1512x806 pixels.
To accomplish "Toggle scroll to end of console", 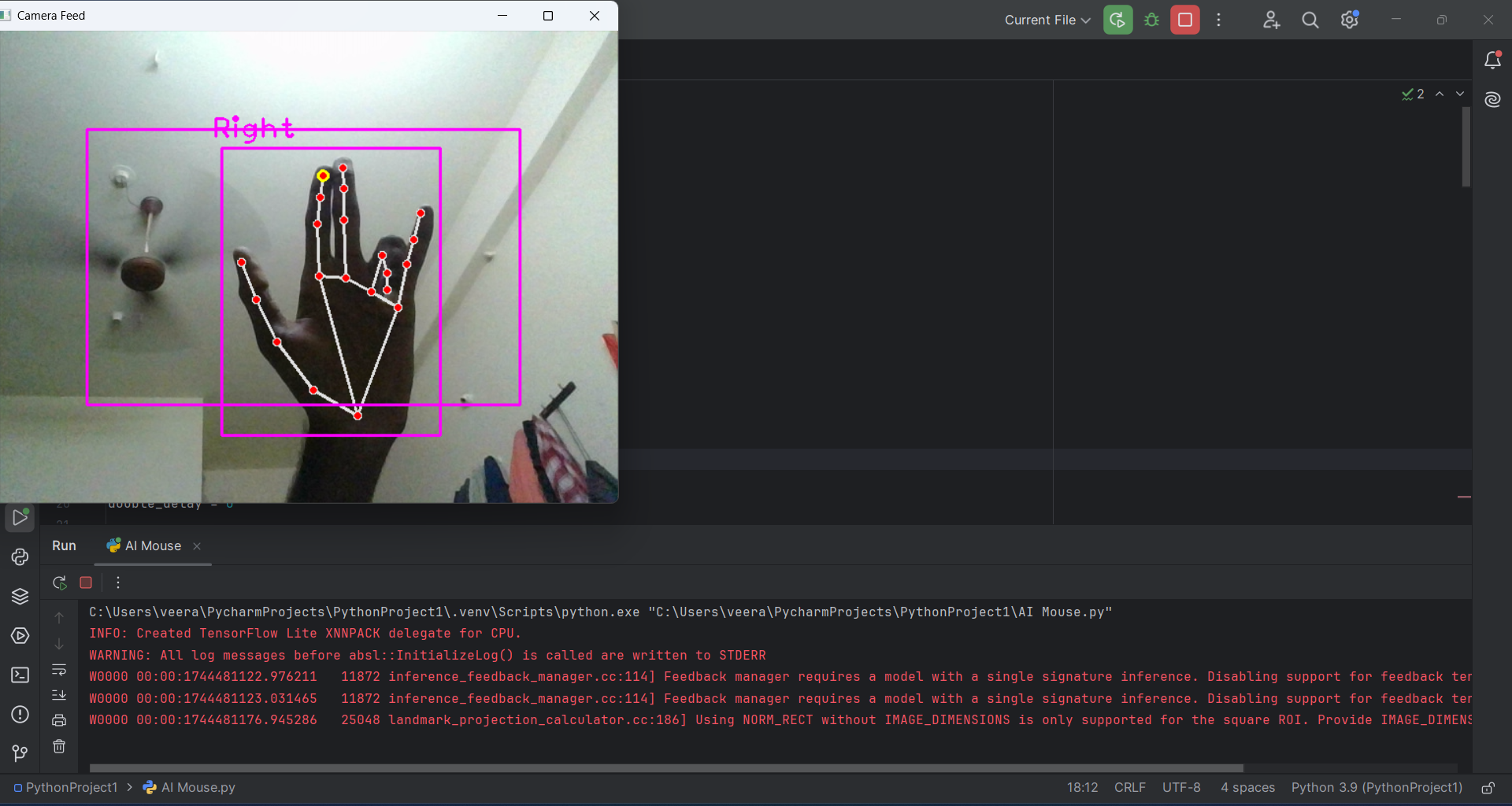I will click(x=59, y=695).
